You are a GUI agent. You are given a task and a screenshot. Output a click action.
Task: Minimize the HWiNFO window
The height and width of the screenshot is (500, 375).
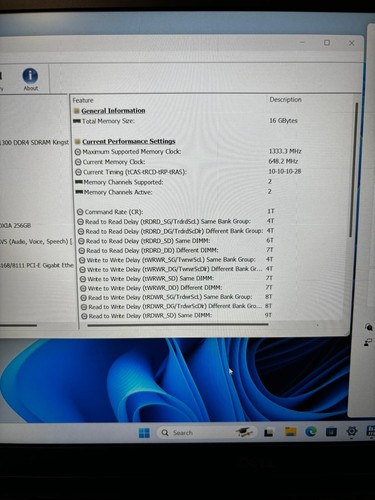[x=302, y=42]
